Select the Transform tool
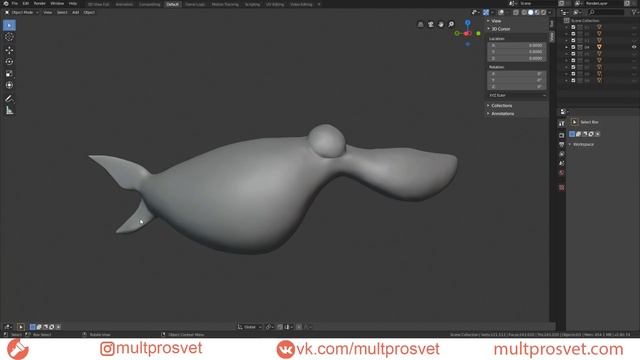Screen dimensions: 640x360 (x=9, y=85)
